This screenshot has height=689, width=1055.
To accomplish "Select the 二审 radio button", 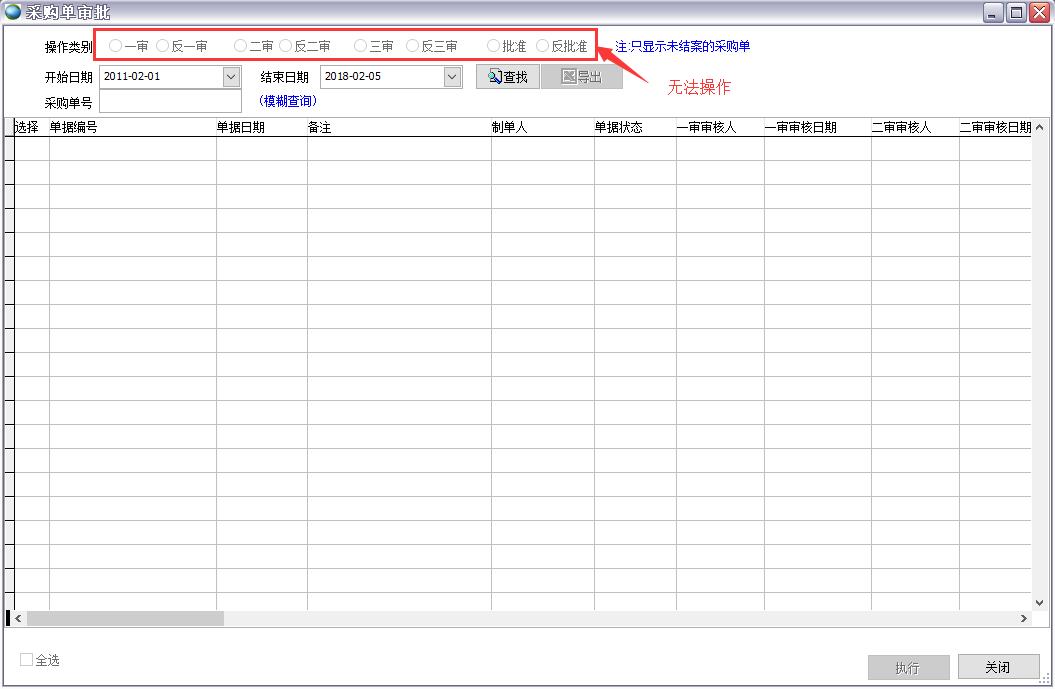I will 240,45.
